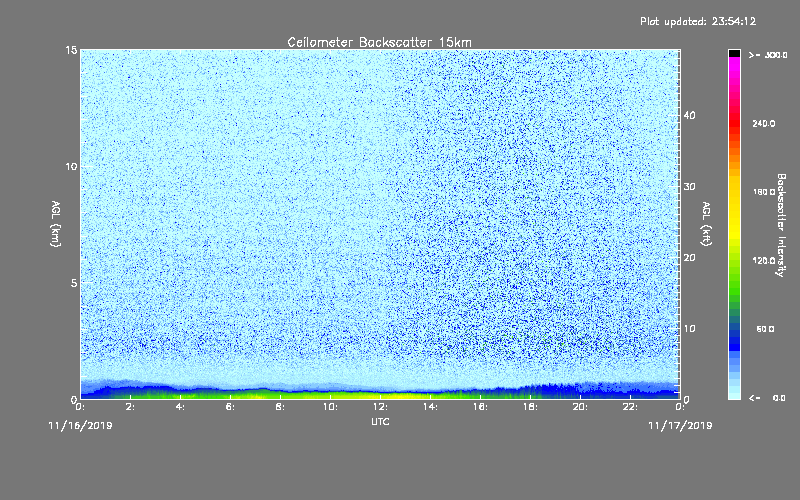This screenshot has height=500, width=800.
Task: Click the 12: hour tick label
Action: (380, 407)
